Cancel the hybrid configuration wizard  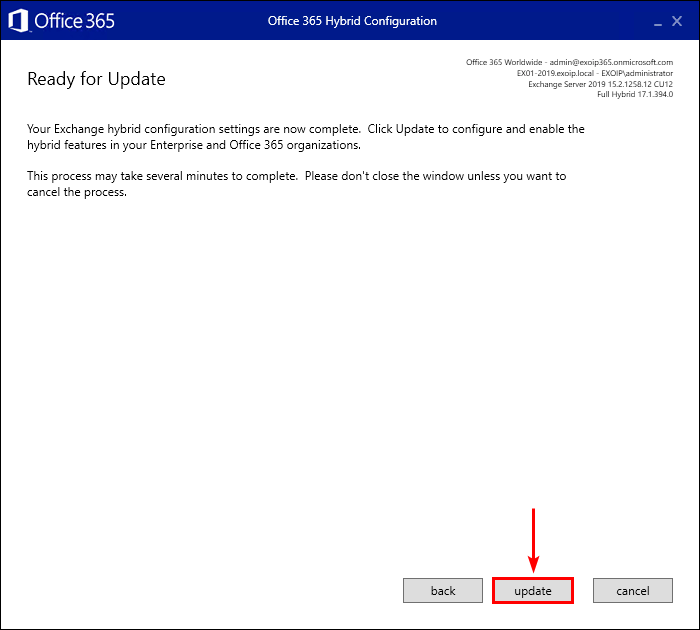tap(633, 591)
